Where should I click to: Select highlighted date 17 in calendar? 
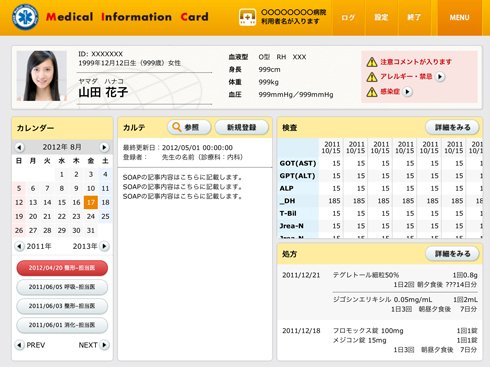pyautogui.click(x=91, y=202)
